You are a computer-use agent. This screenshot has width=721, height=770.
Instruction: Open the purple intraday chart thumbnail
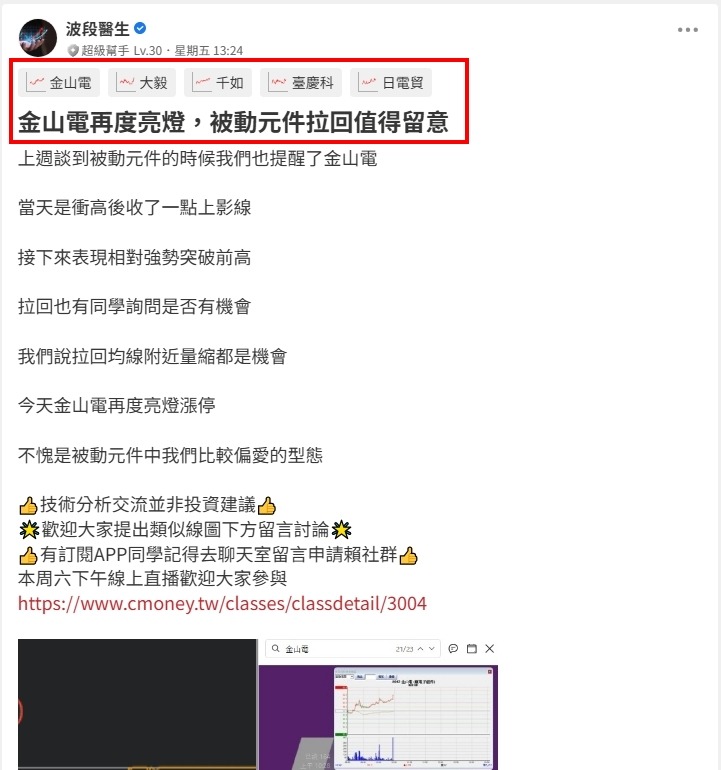[x=378, y=717]
